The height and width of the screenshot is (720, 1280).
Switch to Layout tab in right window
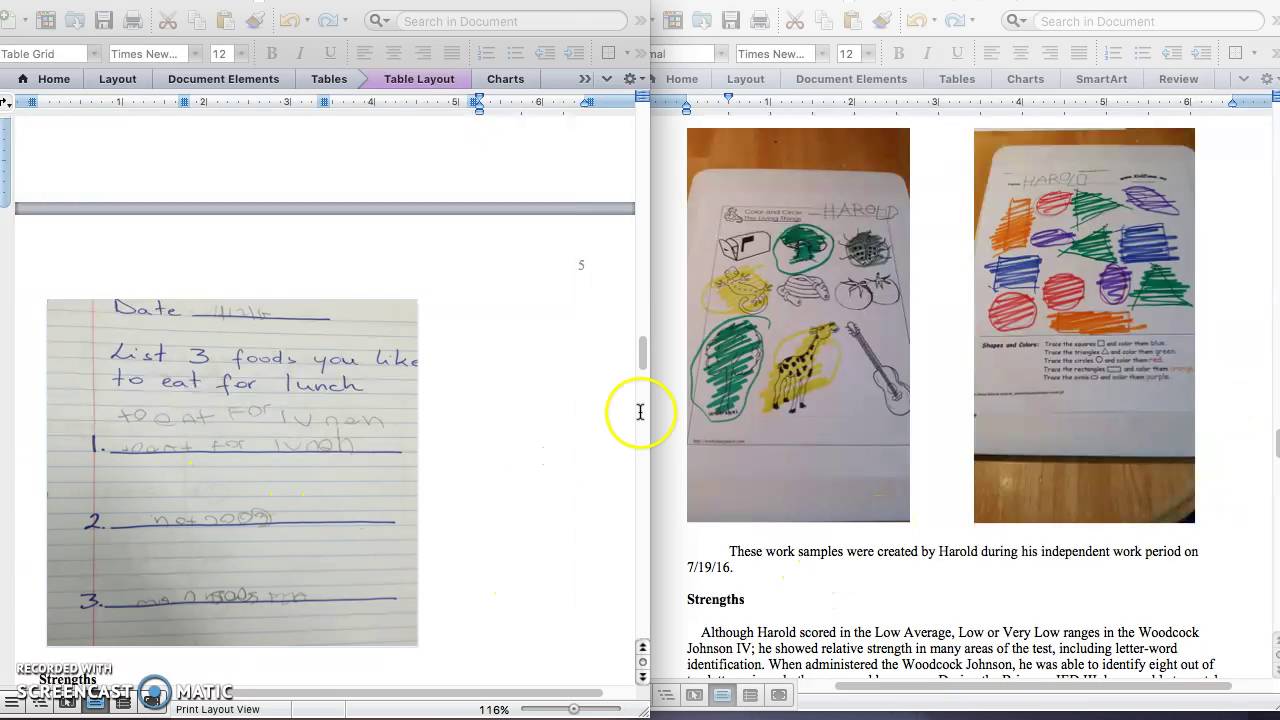pyautogui.click(x=745, y=79)
